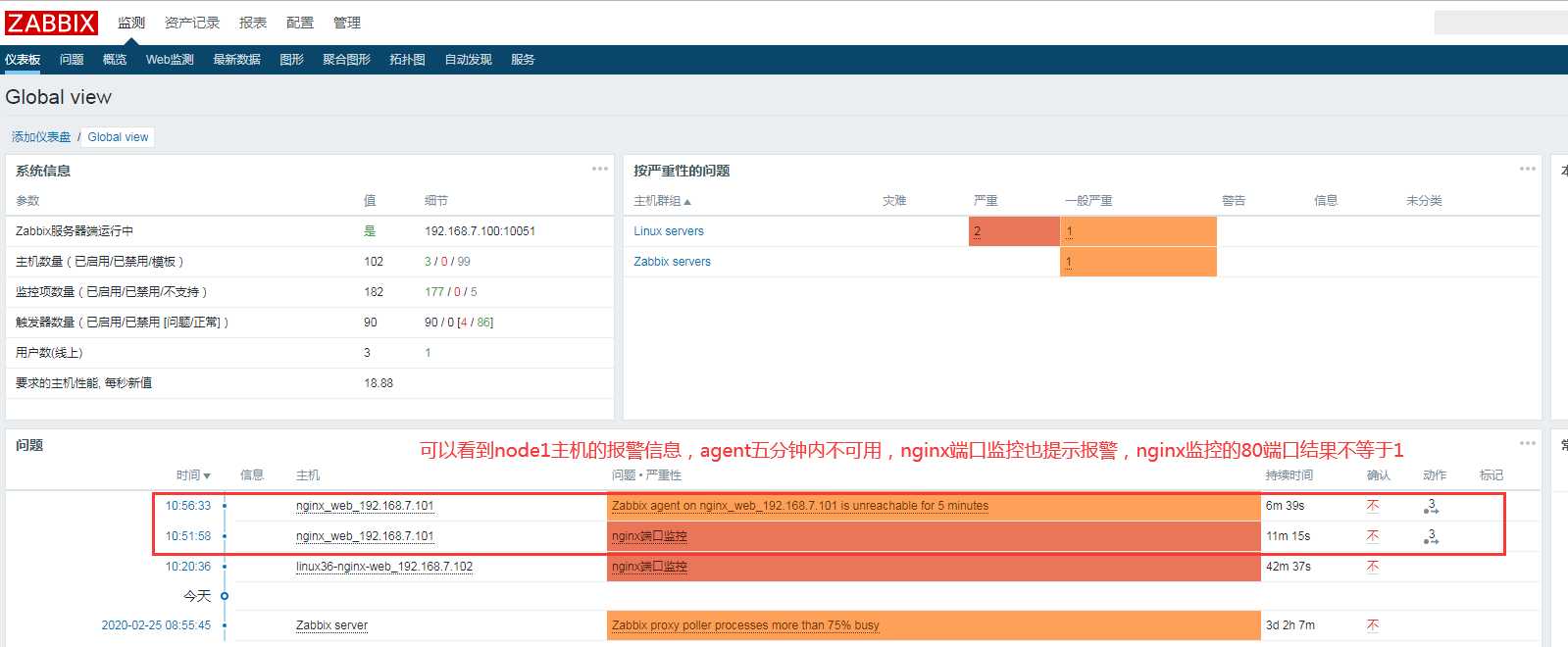Open nginx端口监控 problem in the 10:51:58 row

(649, 536)
